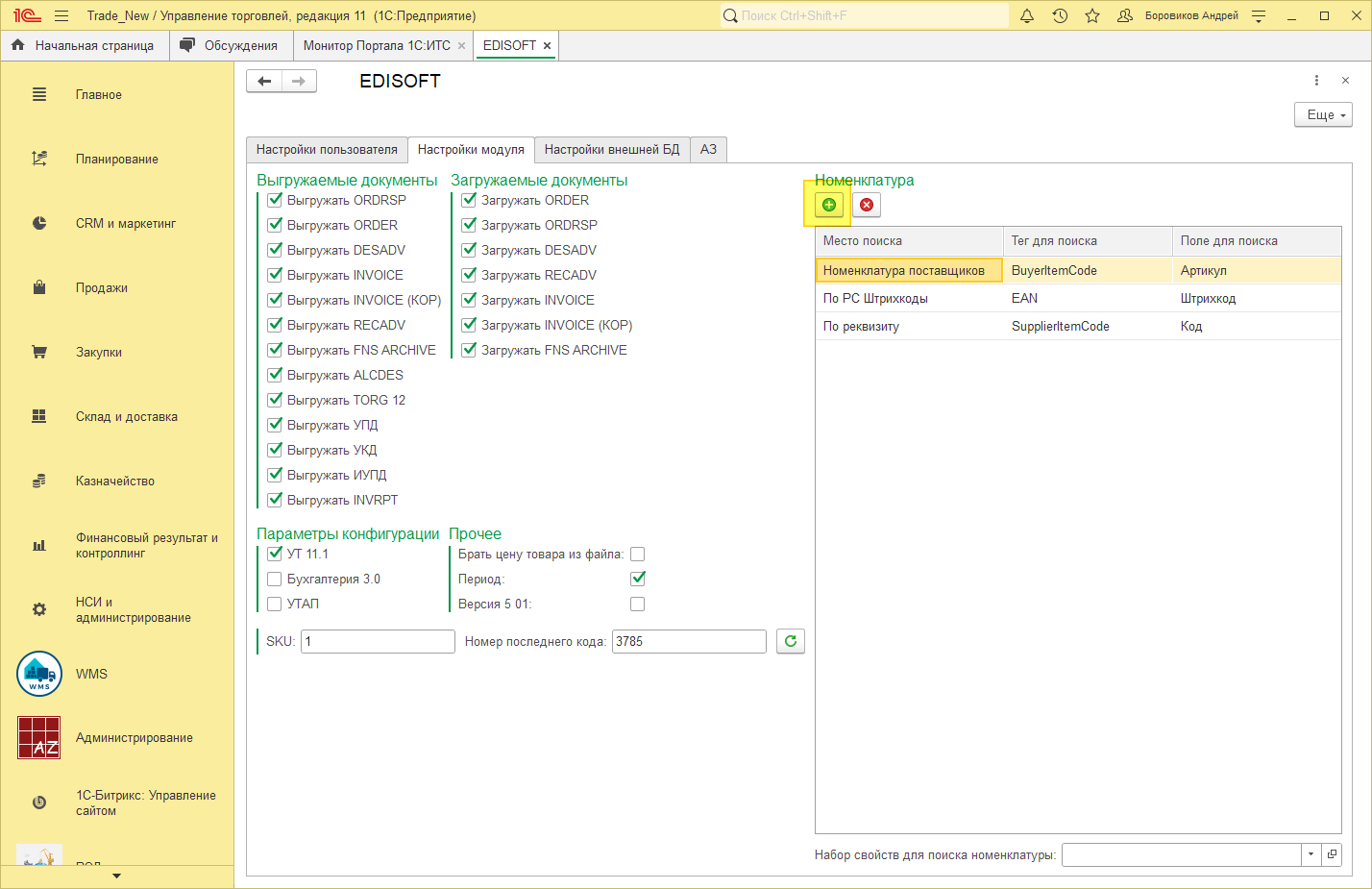Open the property set dropdown arrow
The image size is (1372, 889).
coord(1311,854)
